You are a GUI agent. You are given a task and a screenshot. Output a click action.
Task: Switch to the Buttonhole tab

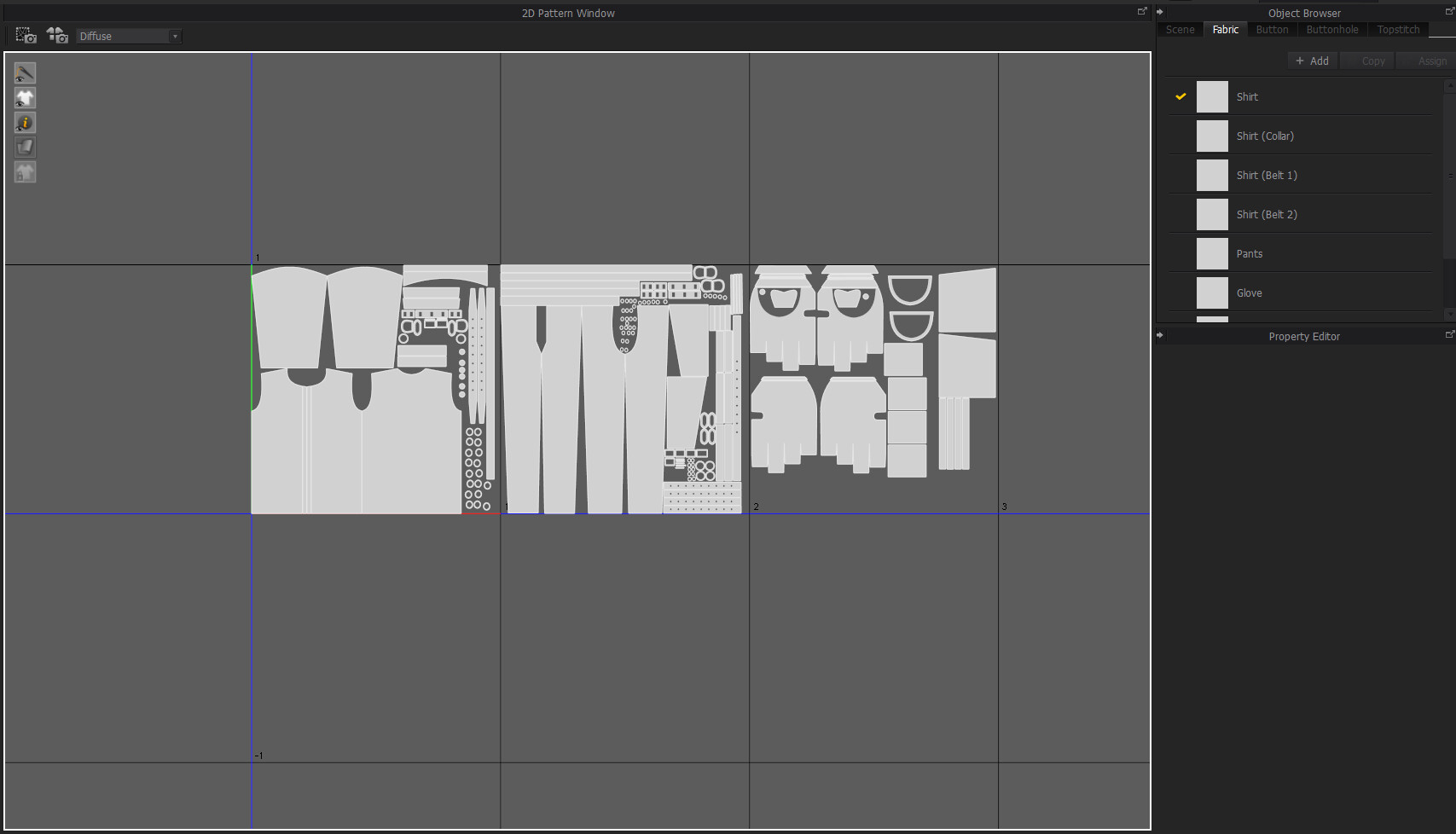[1332, 29]
